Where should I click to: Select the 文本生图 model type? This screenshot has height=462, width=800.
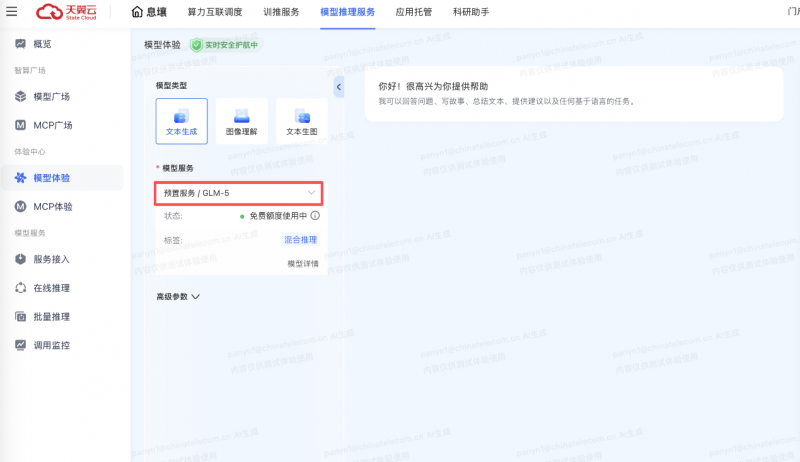302,121
